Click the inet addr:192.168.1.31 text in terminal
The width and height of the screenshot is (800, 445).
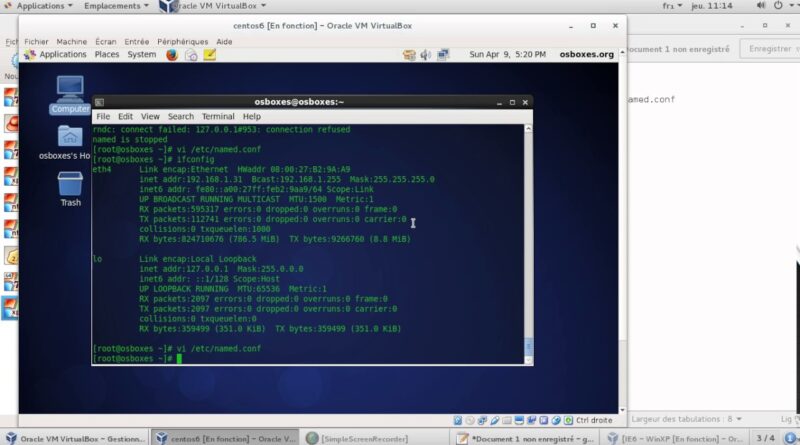click(x=191, y=179)
